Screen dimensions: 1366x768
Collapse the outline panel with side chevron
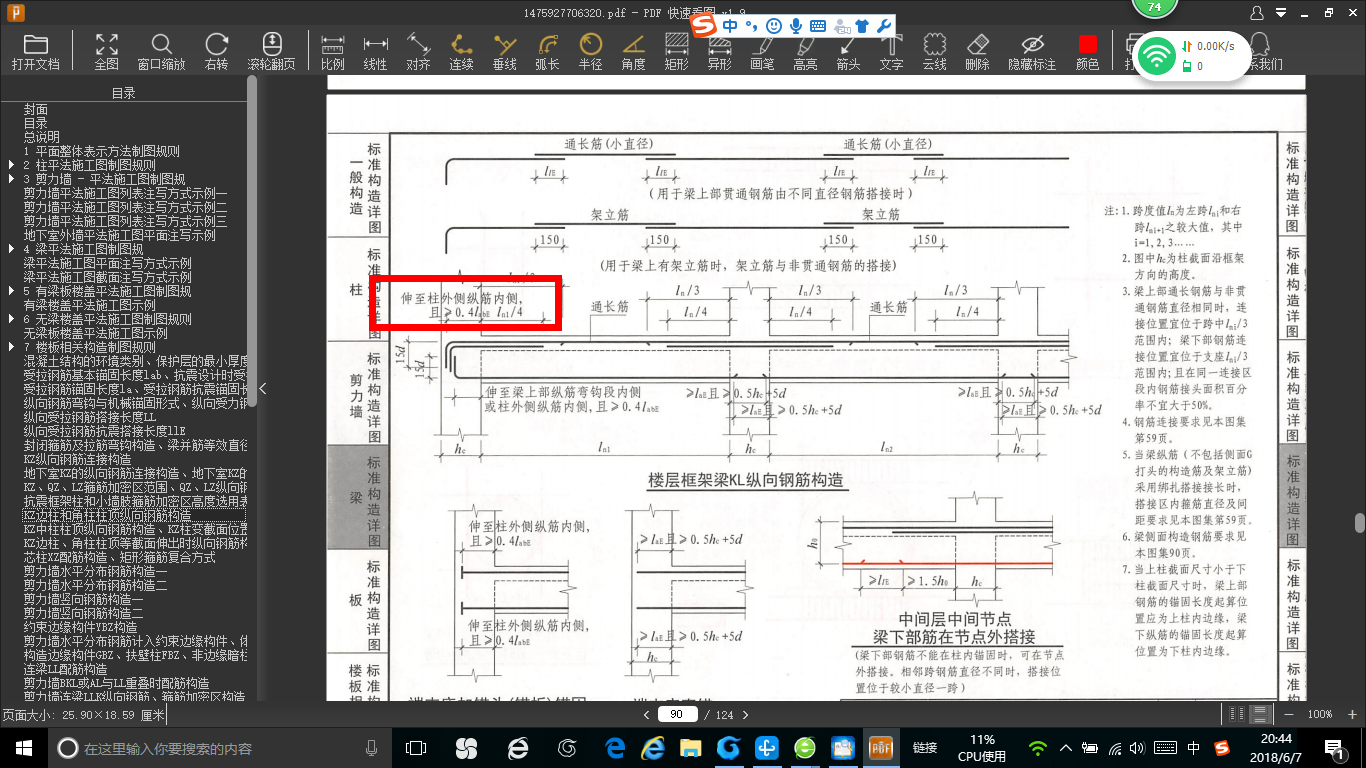pos(263,388)
